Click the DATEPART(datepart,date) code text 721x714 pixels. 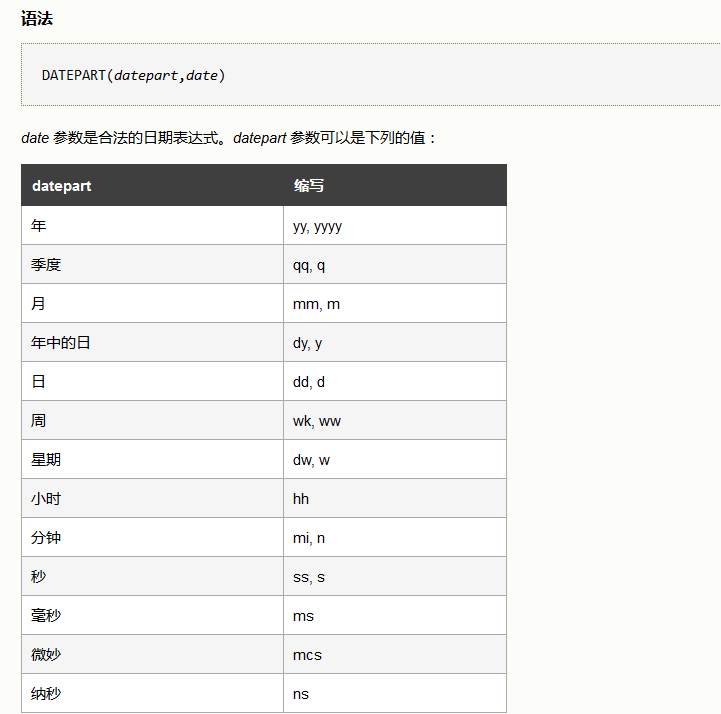pos(133,75)
